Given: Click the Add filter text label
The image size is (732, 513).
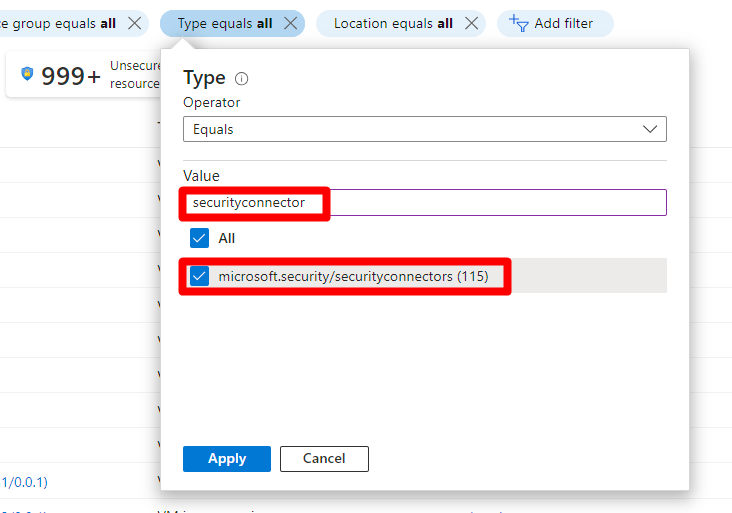Looking at the screenshot, I should click(564, 24).
